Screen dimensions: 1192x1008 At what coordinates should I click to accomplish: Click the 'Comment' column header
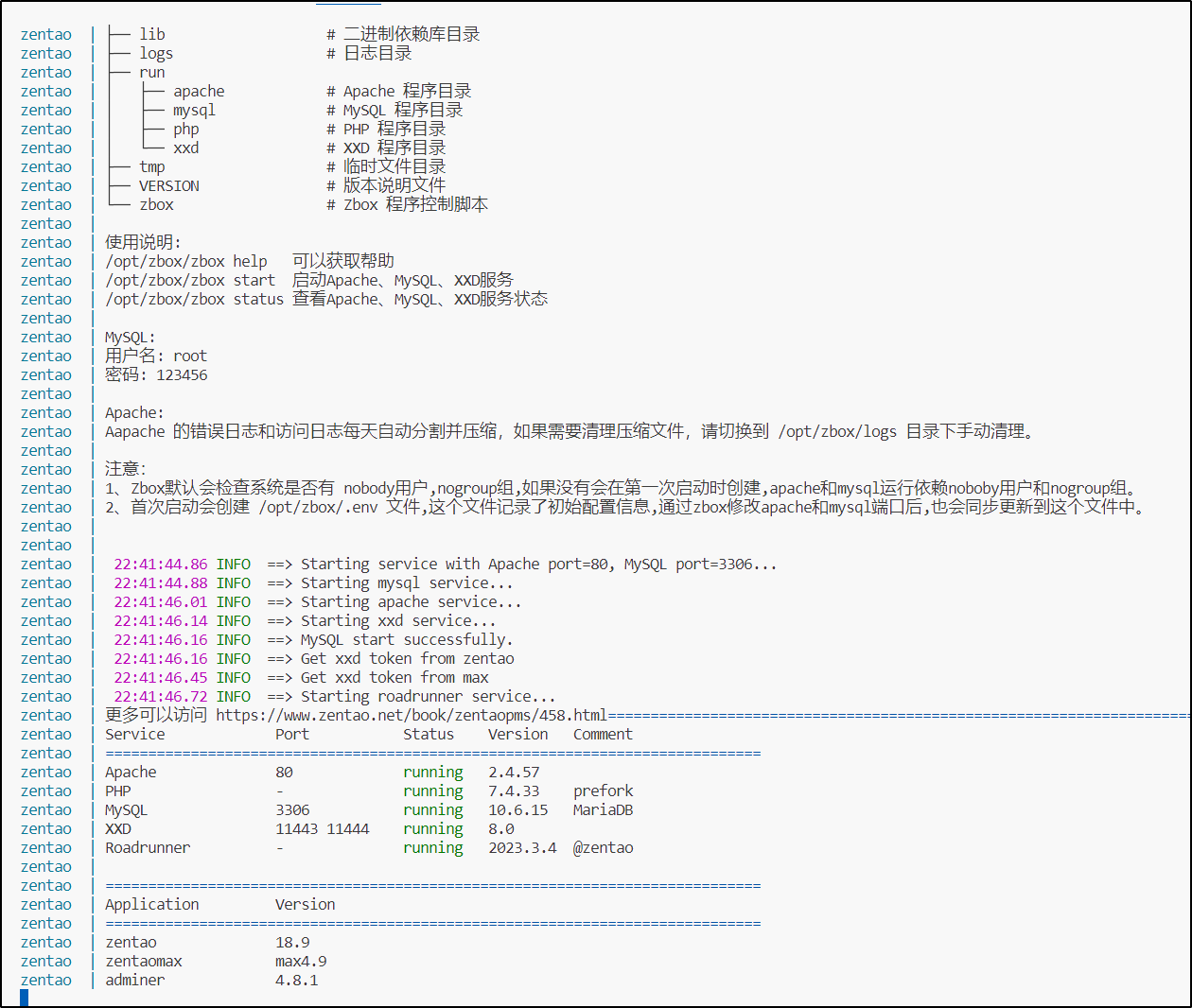(x=604, y=734)
